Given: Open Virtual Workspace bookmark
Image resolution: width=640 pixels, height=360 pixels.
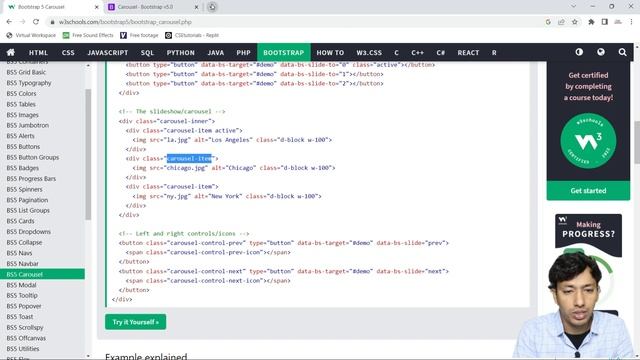Looking at the screenshot, I should tap(31, 36).
